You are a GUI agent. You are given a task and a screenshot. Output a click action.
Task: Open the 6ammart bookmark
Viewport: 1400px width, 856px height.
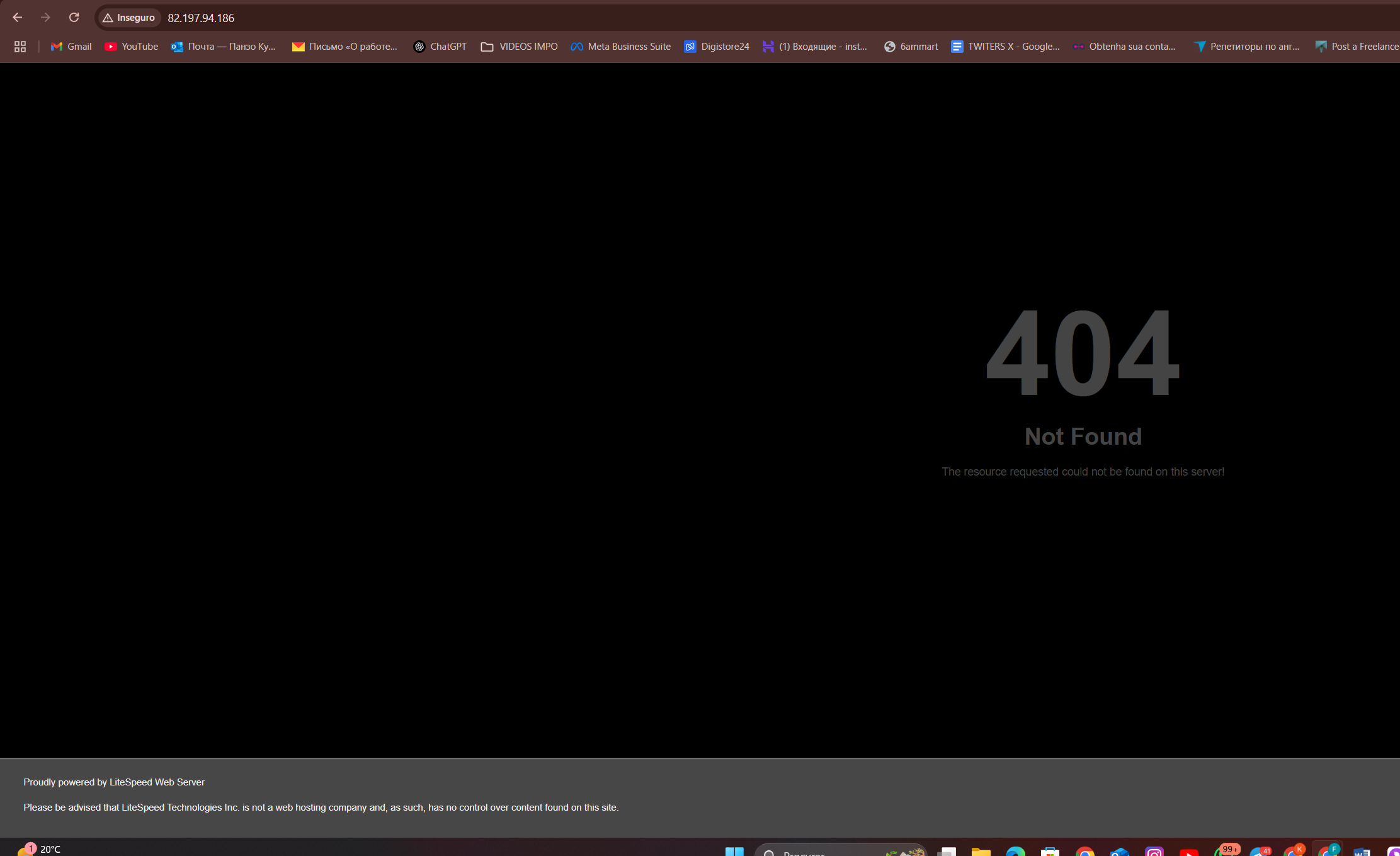pyautogui.click(x=911, y=47)
